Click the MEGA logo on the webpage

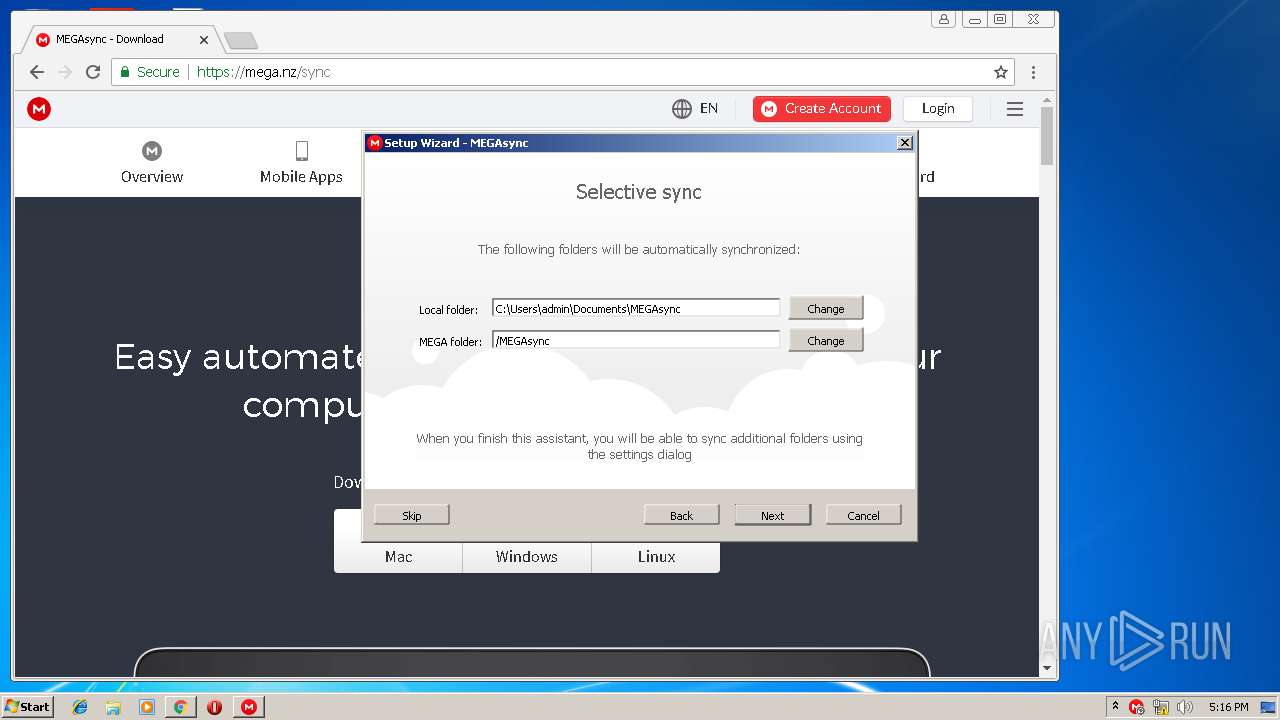[x=39, y=108]
